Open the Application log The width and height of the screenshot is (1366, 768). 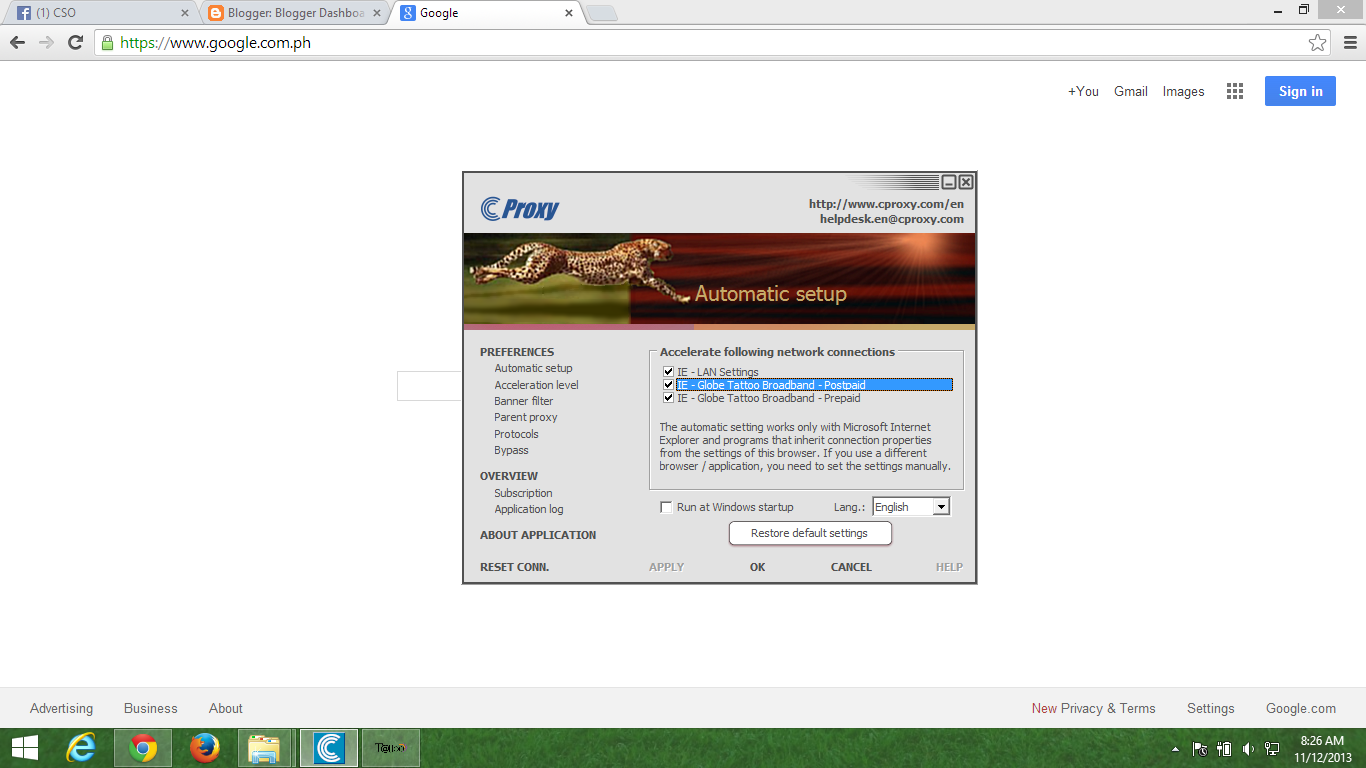click(529, 509)
